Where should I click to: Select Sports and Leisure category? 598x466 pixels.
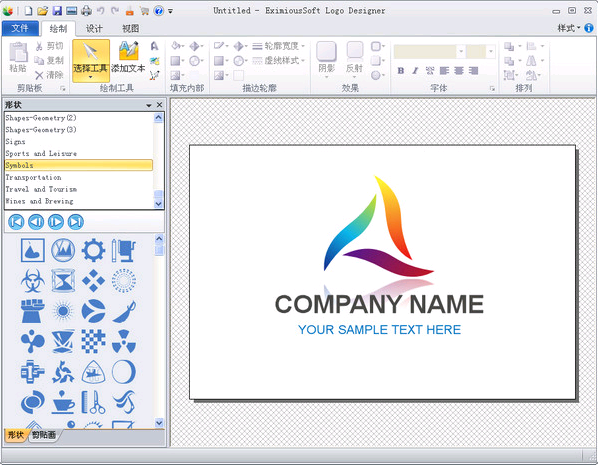(x=79, y=154)
